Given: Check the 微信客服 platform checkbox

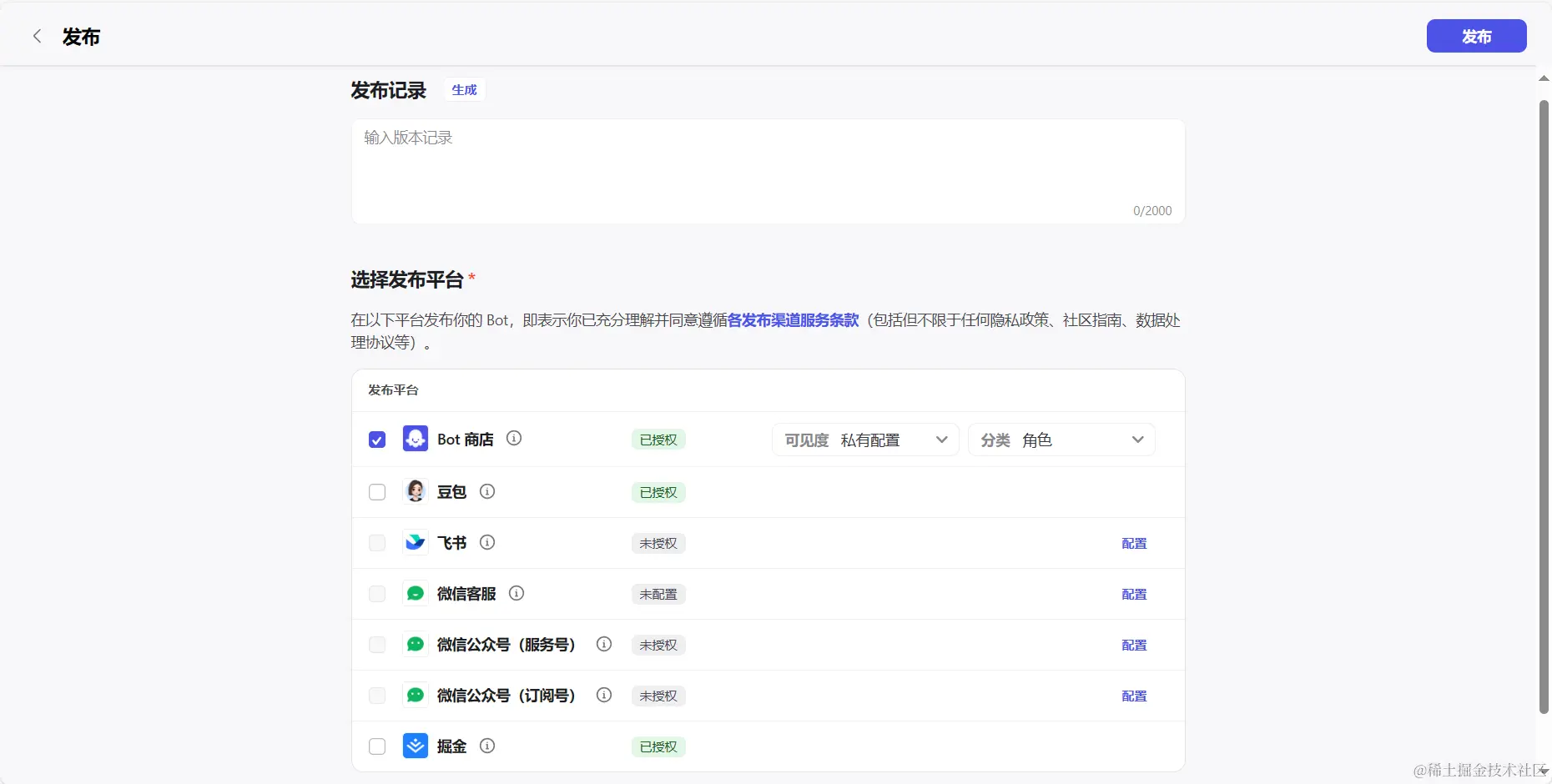Looking at the screenshot, I should point(377,594).
